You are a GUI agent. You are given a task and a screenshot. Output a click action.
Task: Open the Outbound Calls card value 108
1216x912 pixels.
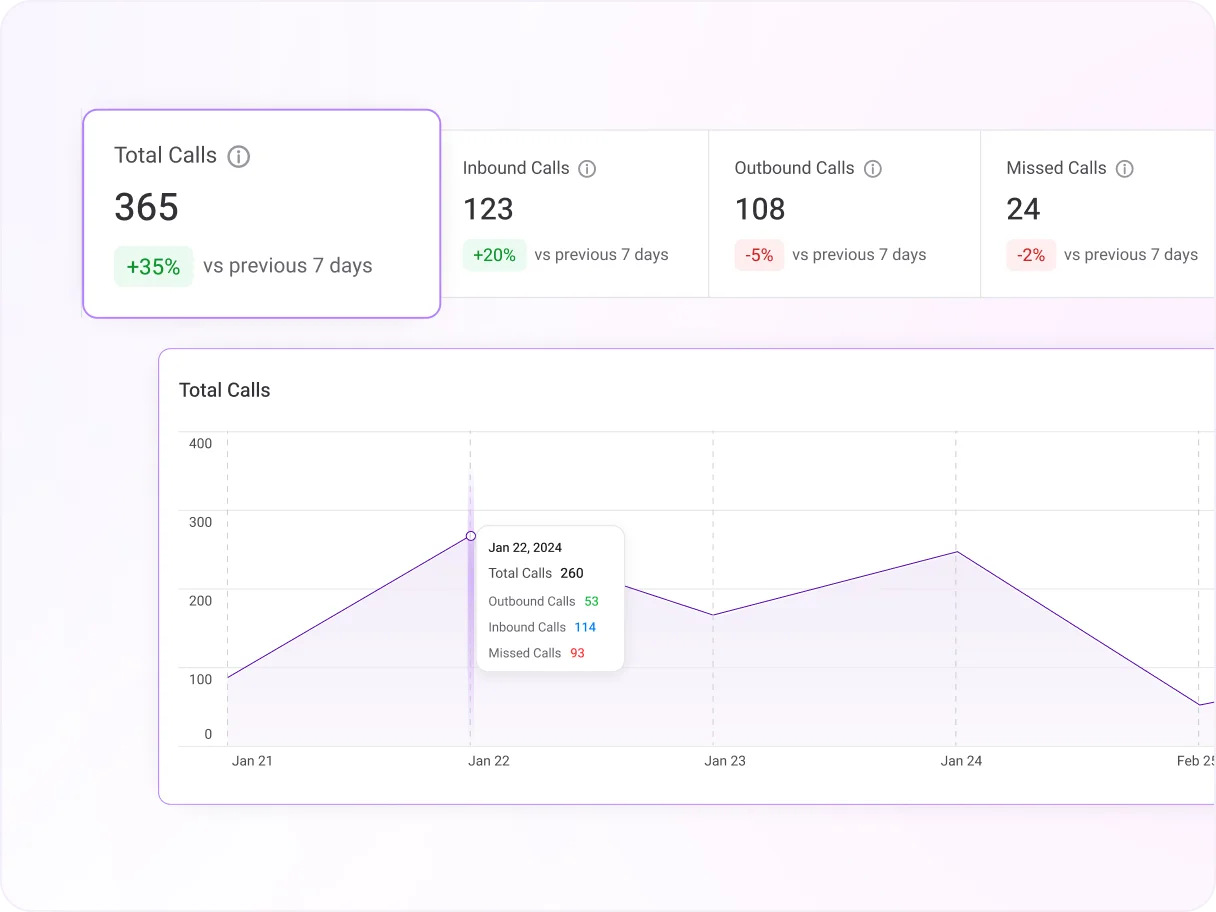click(760, 209)
